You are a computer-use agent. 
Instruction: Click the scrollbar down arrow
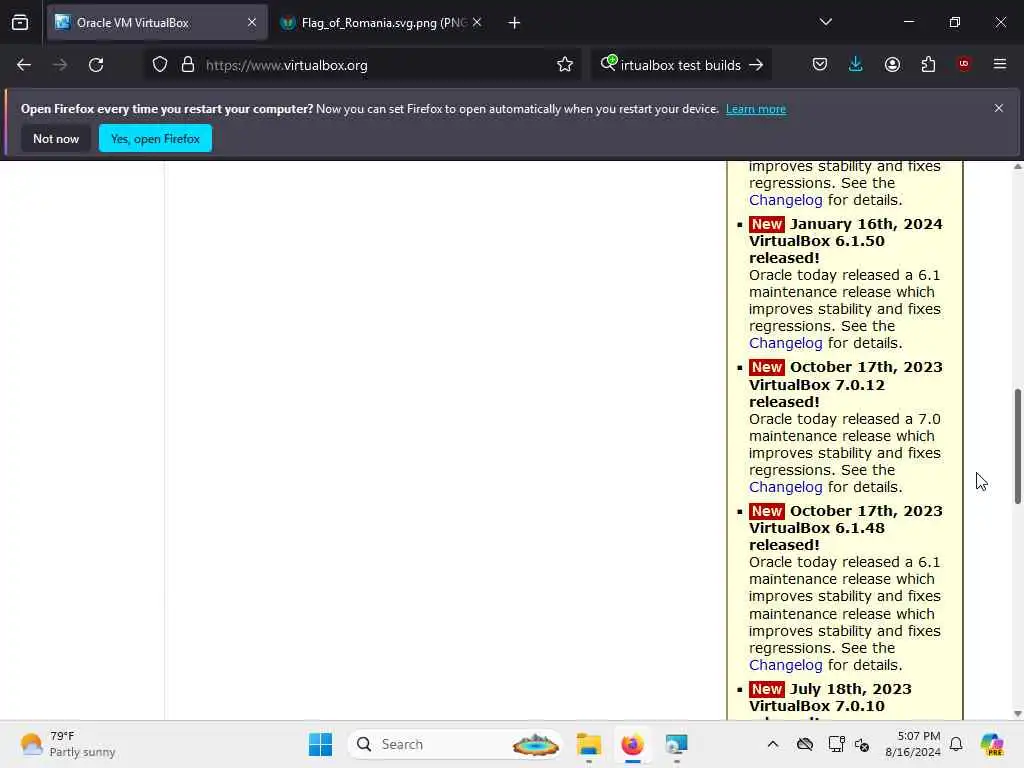(x=1017, y=714)
